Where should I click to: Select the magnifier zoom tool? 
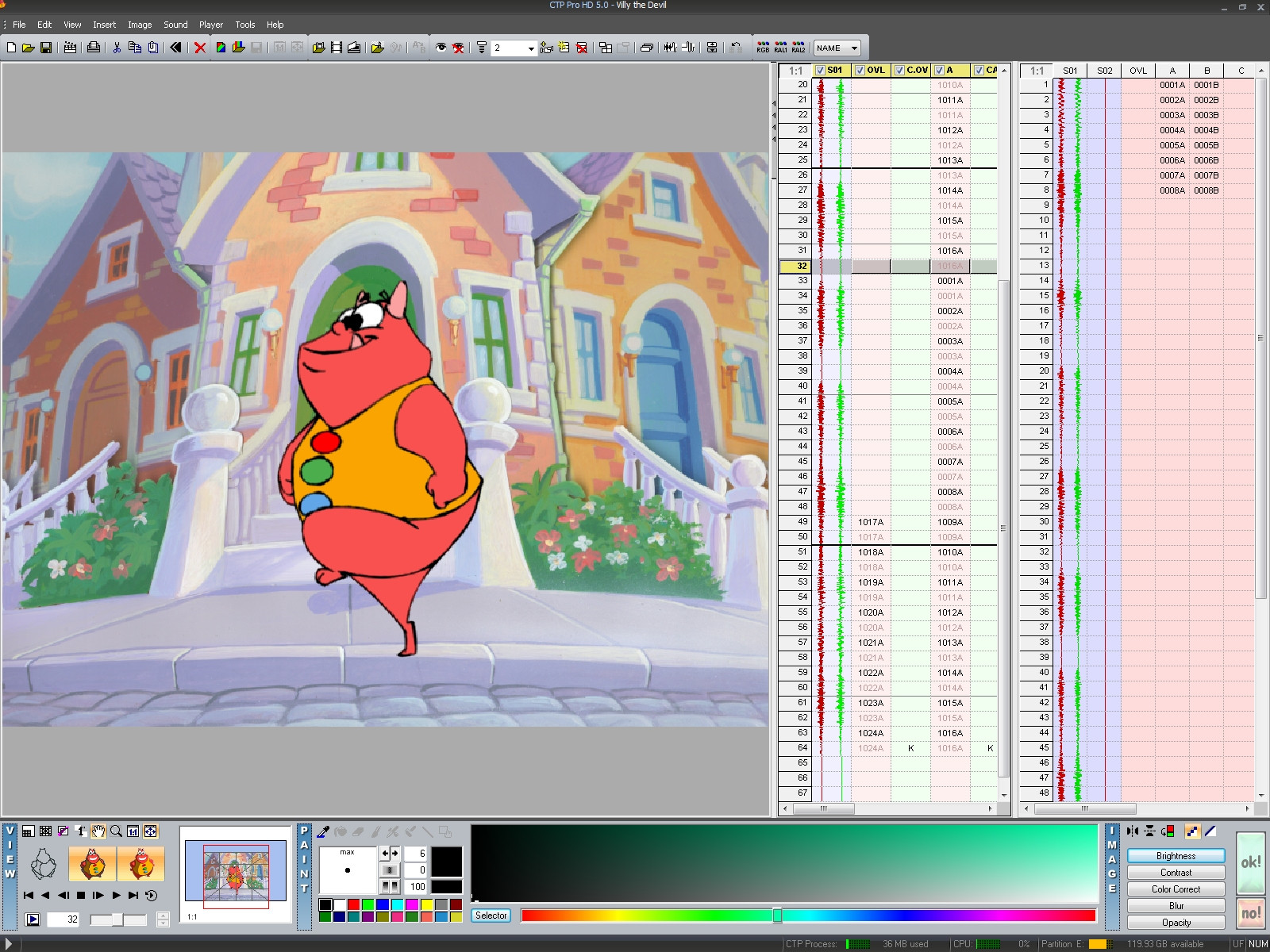(116, 831)
